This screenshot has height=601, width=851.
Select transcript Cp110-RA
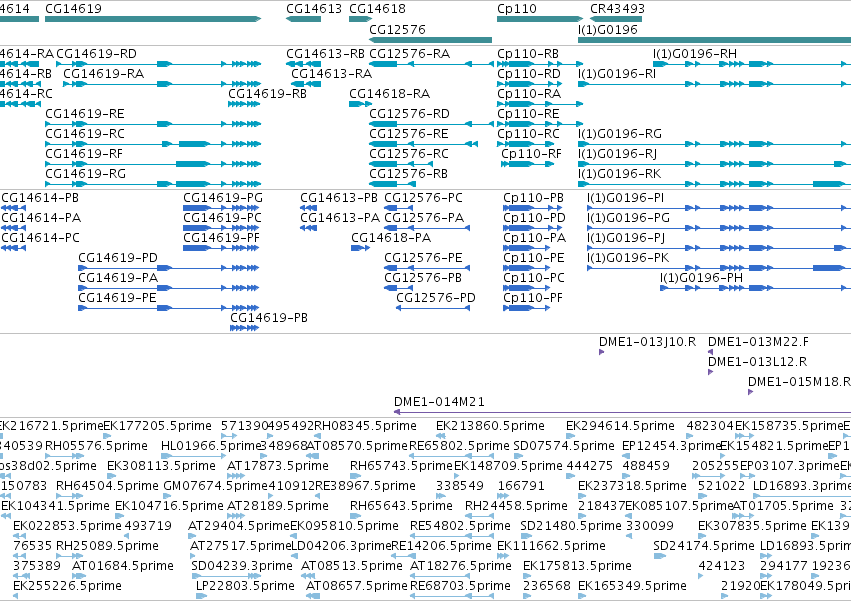pos(529,94)
